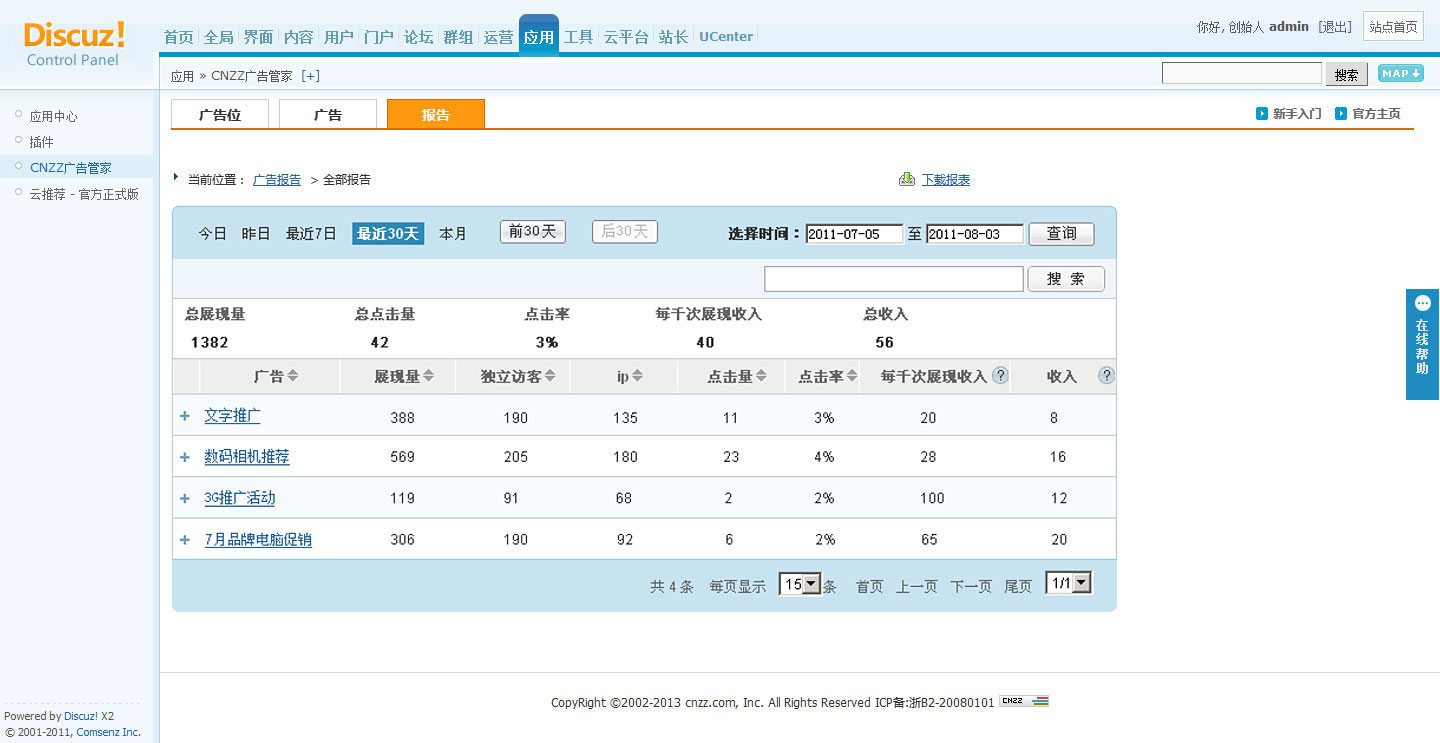
Task: Sort by ip column arrows
Action: 637,376
